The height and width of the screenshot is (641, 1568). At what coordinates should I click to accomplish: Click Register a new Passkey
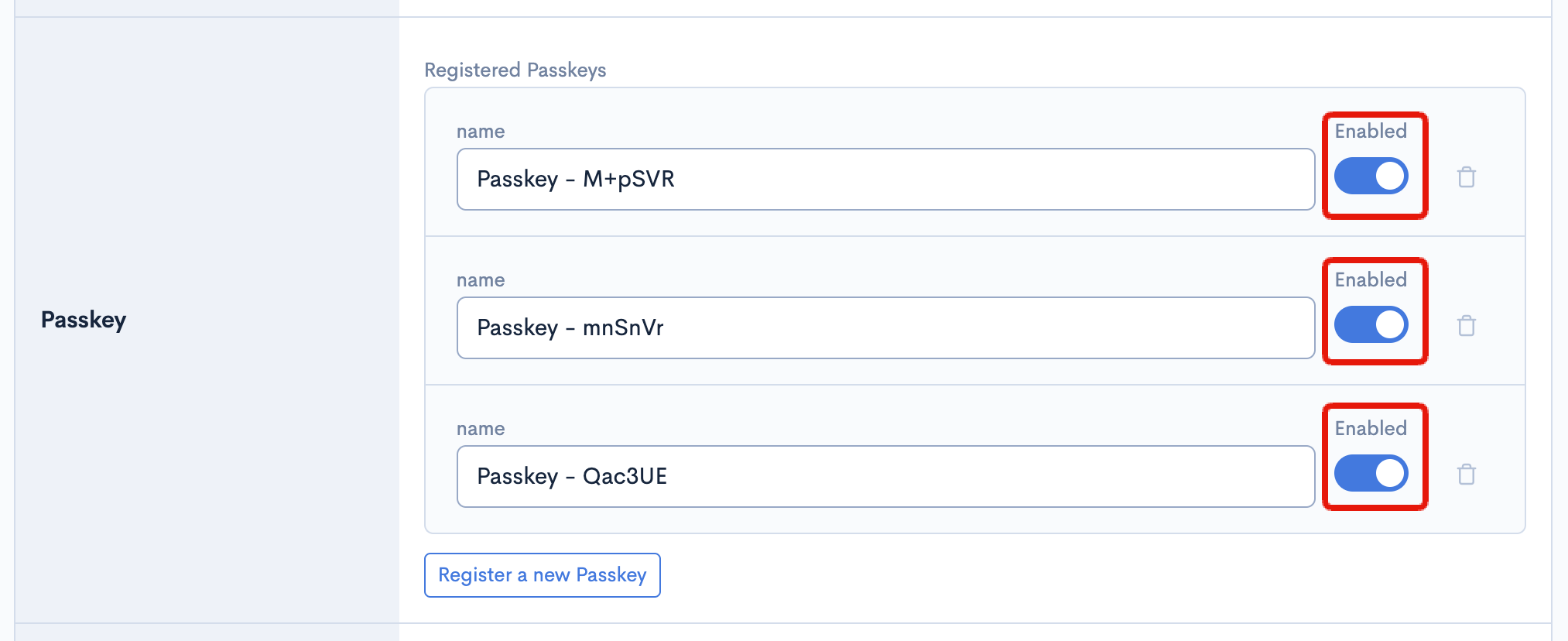[x=542, y=575]
